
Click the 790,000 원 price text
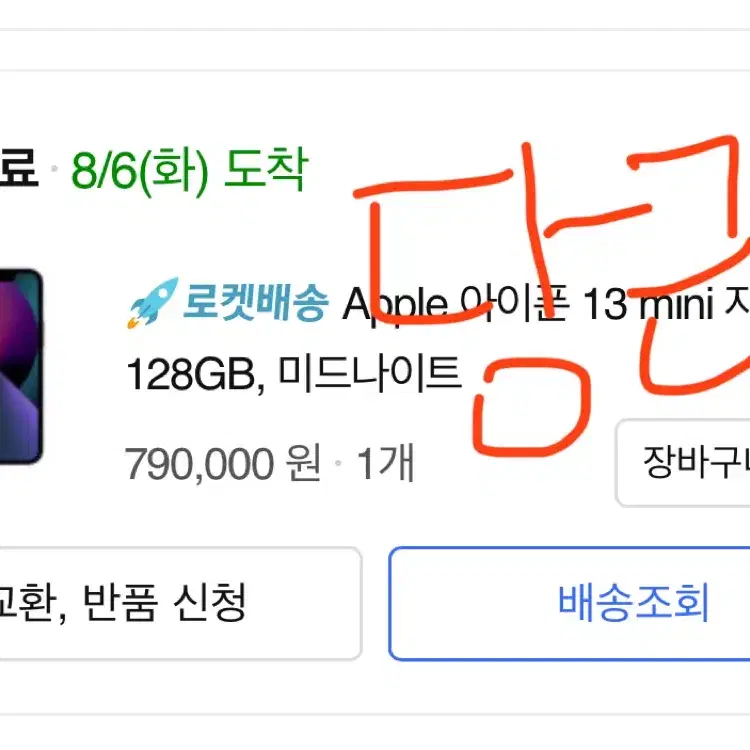tap(222, 463)
